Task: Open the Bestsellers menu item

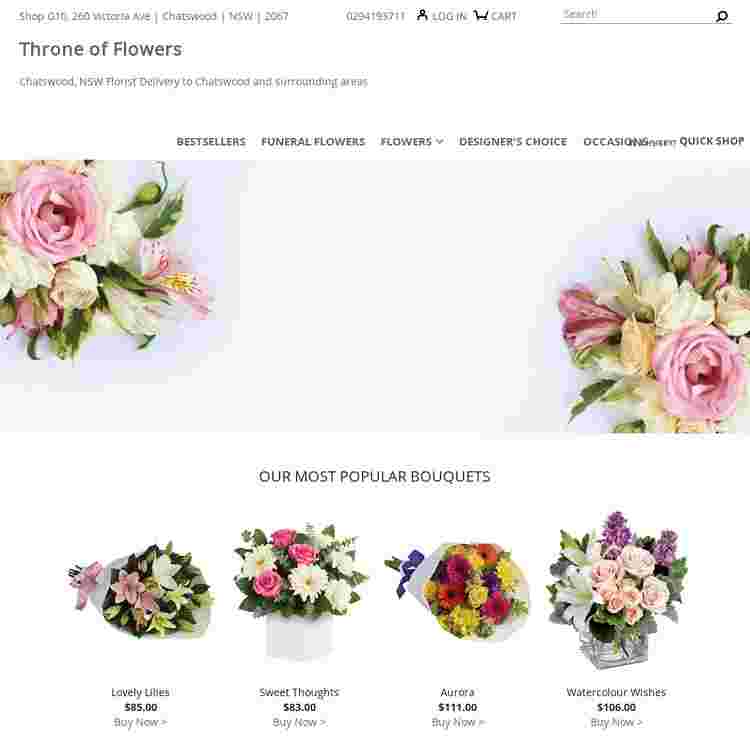Action: coord(211,142)
